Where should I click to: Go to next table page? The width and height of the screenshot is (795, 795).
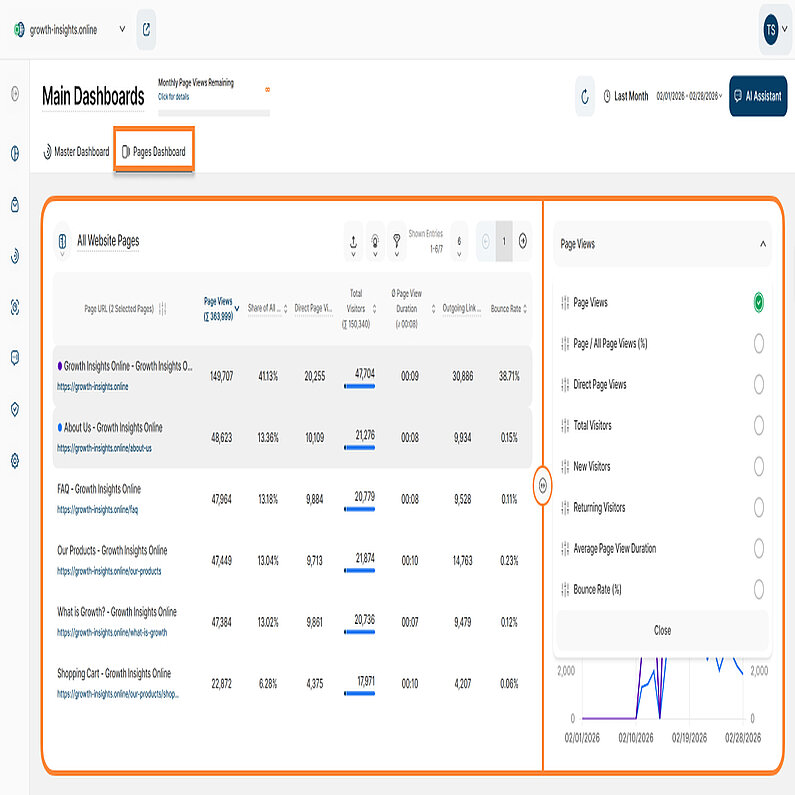click(x=523, y=241)
